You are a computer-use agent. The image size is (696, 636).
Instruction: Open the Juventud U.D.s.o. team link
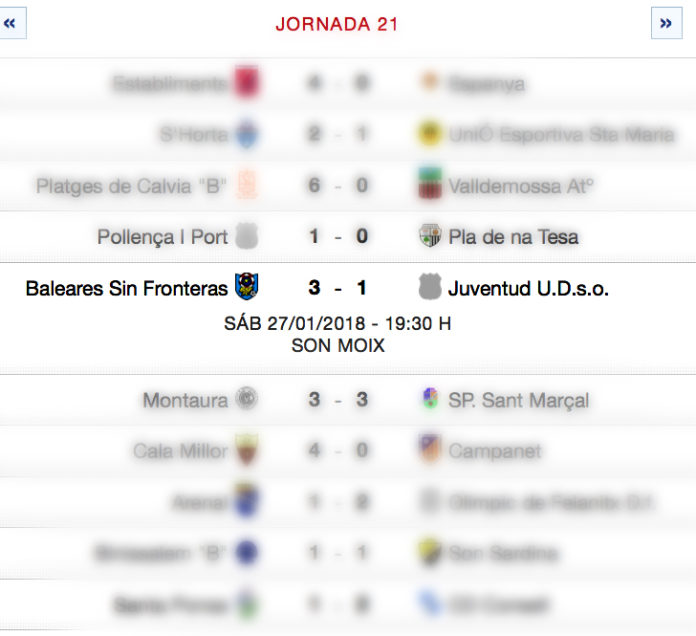coord(528,288)
